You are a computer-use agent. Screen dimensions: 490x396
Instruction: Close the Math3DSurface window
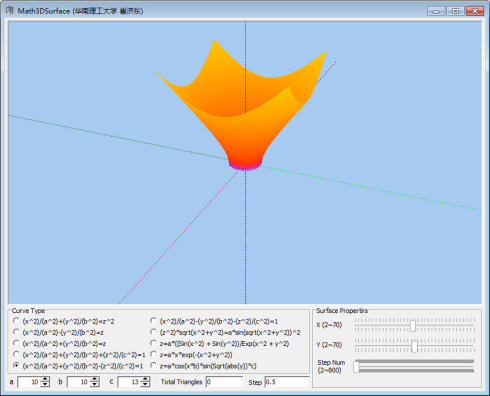[x=475, y=11]
